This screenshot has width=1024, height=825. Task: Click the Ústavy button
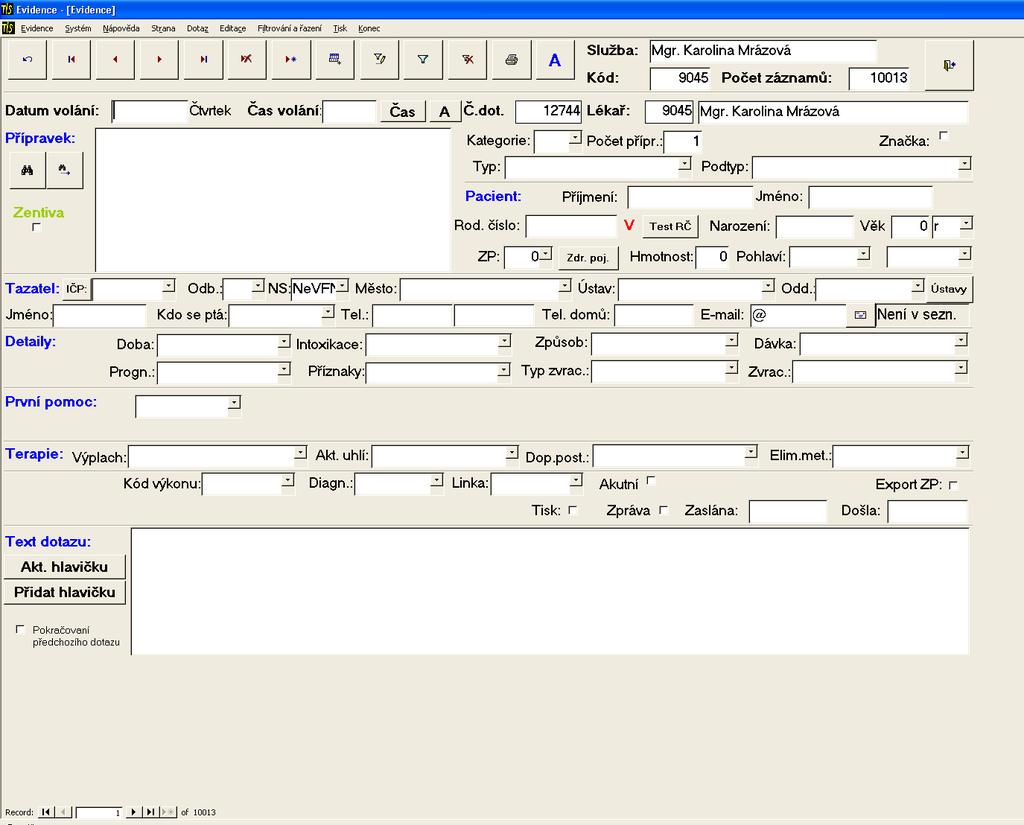948,289
